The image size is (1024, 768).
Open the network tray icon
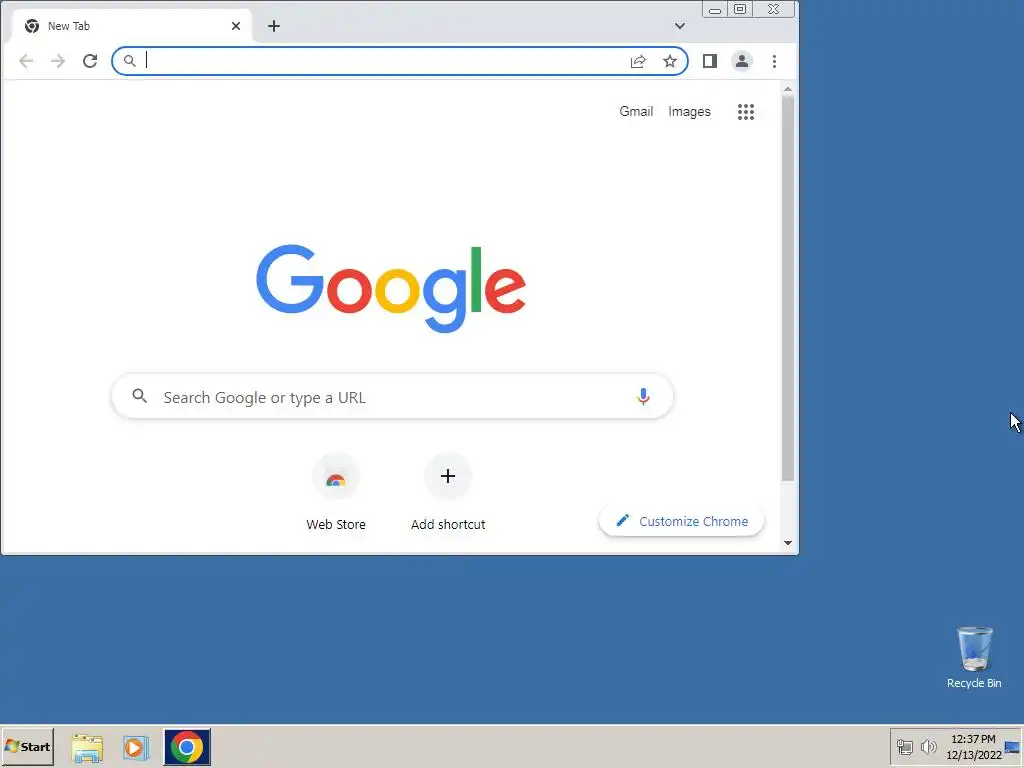tap(904, 746)
